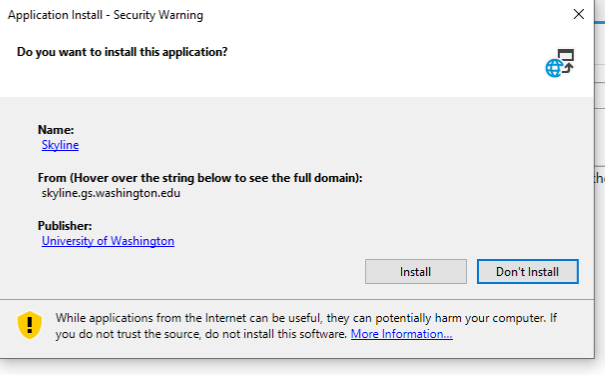Click the "Do you want to install" heading
This screenshot has width=605, height=375.
122,52
